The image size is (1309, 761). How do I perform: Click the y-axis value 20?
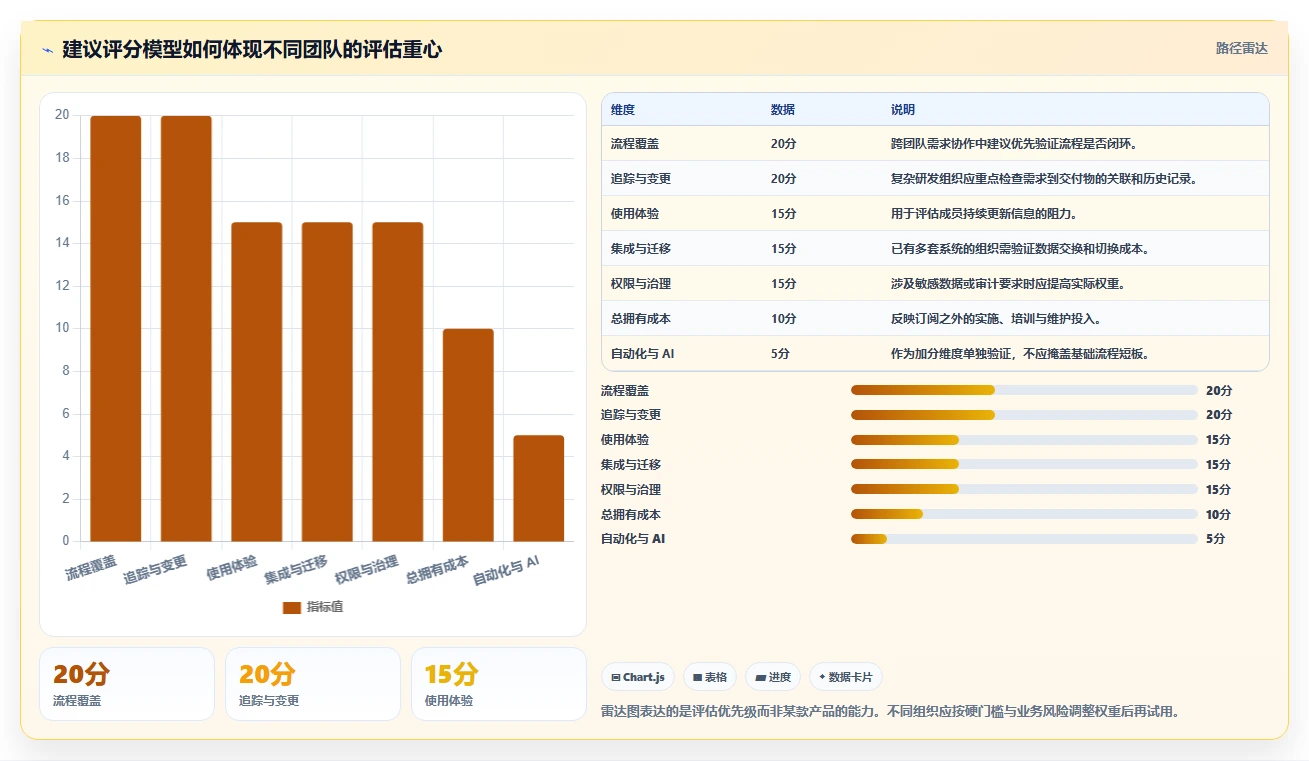click(x=62, y=115)
